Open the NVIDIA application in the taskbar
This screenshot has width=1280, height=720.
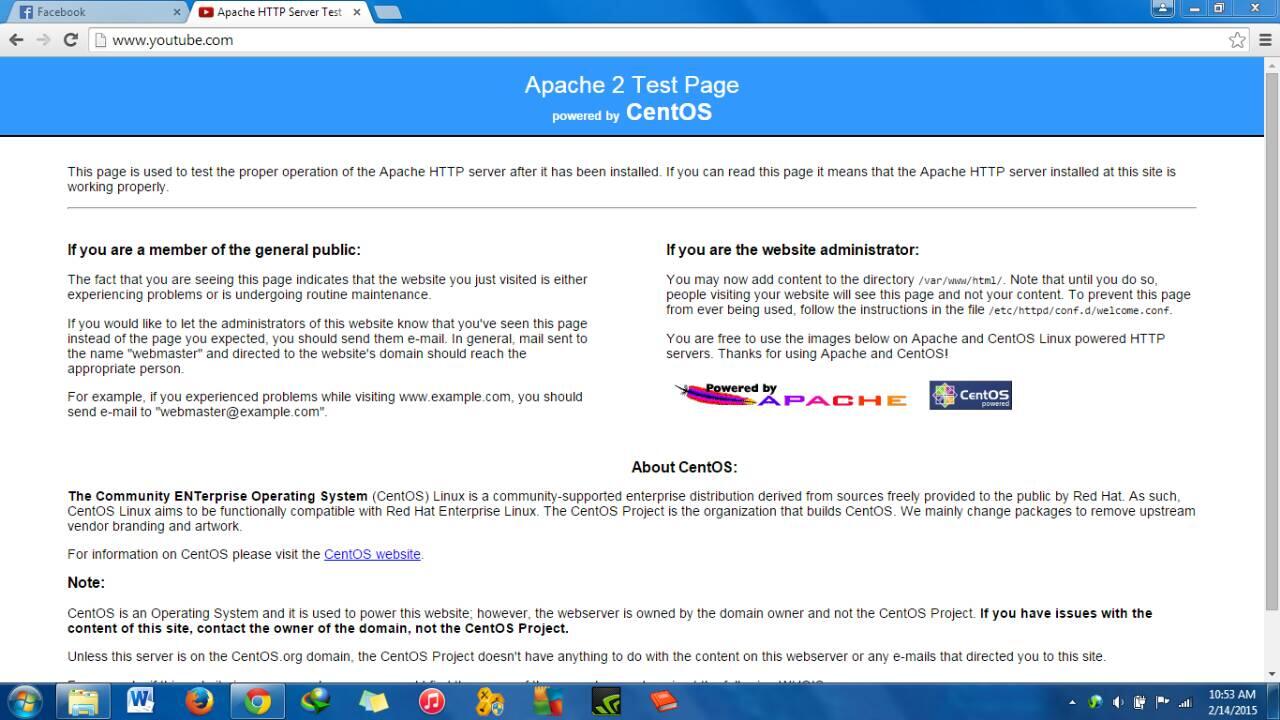point(606,701)
